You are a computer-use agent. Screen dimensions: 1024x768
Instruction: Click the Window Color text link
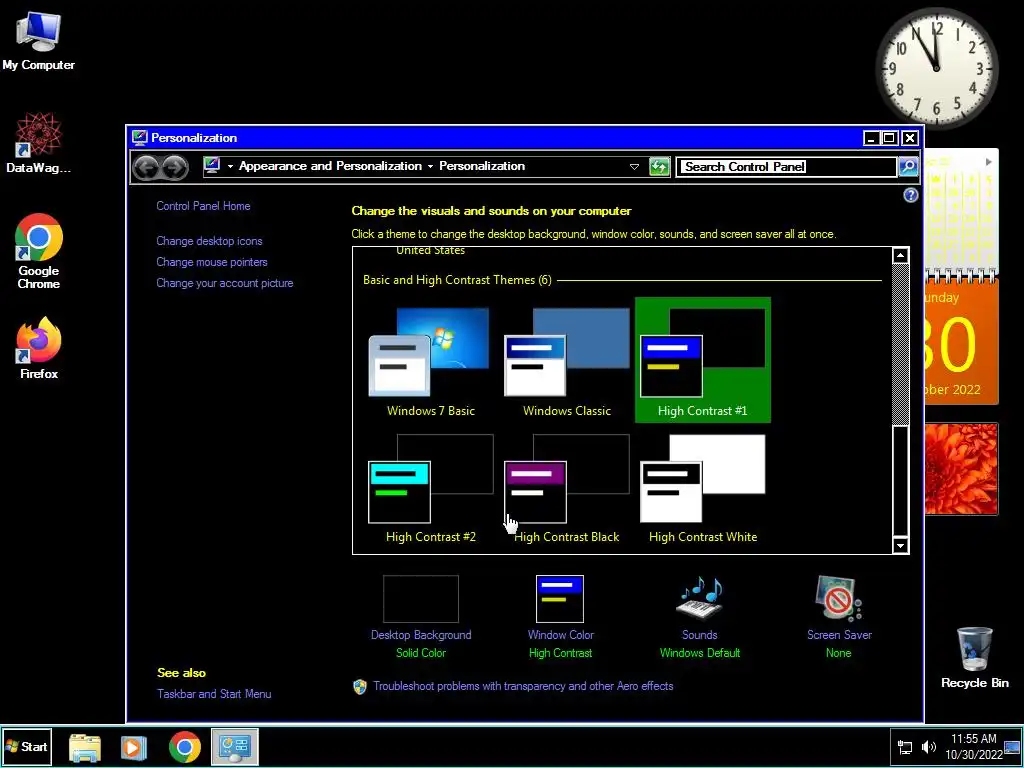560,635
